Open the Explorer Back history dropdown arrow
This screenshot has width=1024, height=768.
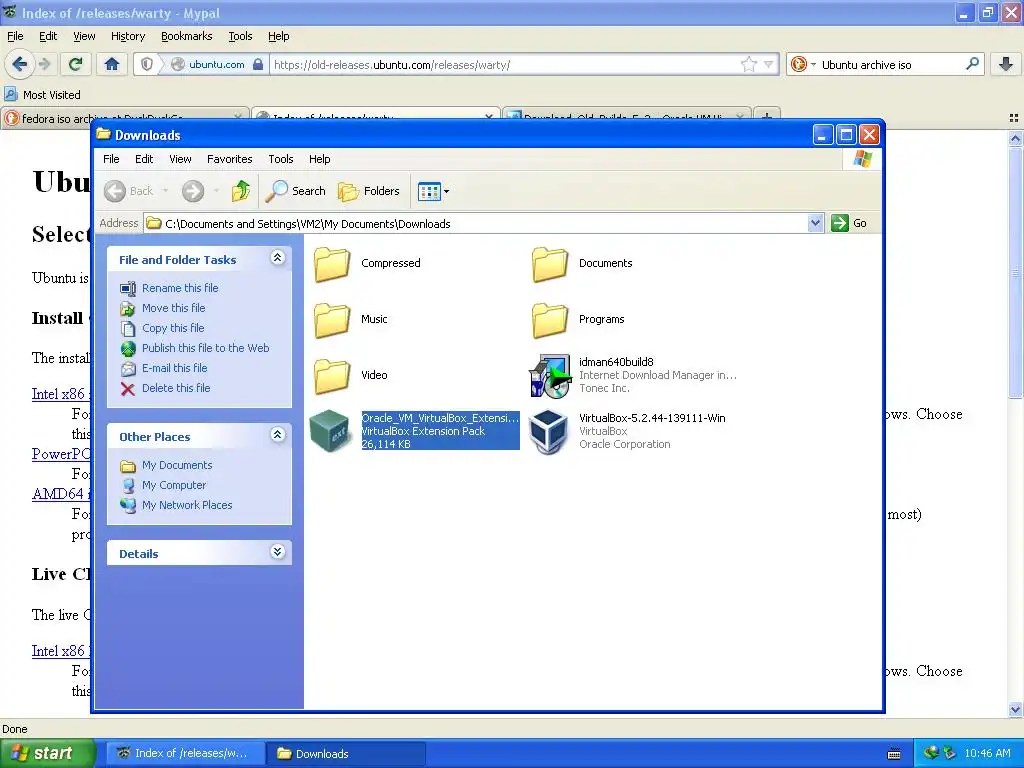tap(165, 191)
